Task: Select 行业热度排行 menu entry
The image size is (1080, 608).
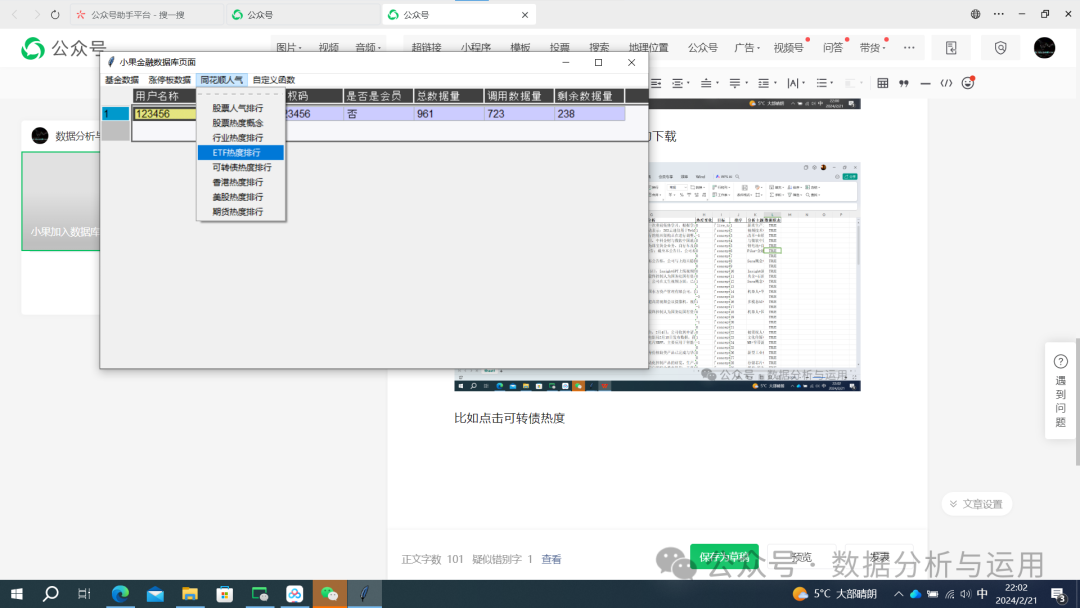Action: [240, 138]
